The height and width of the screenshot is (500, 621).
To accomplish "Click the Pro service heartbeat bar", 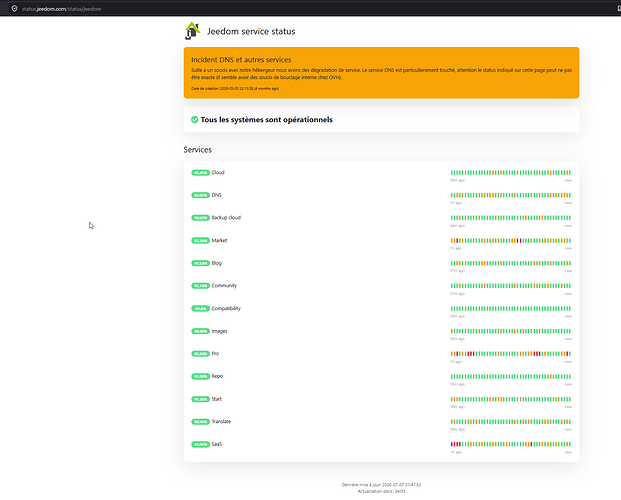I will [511, 354].
